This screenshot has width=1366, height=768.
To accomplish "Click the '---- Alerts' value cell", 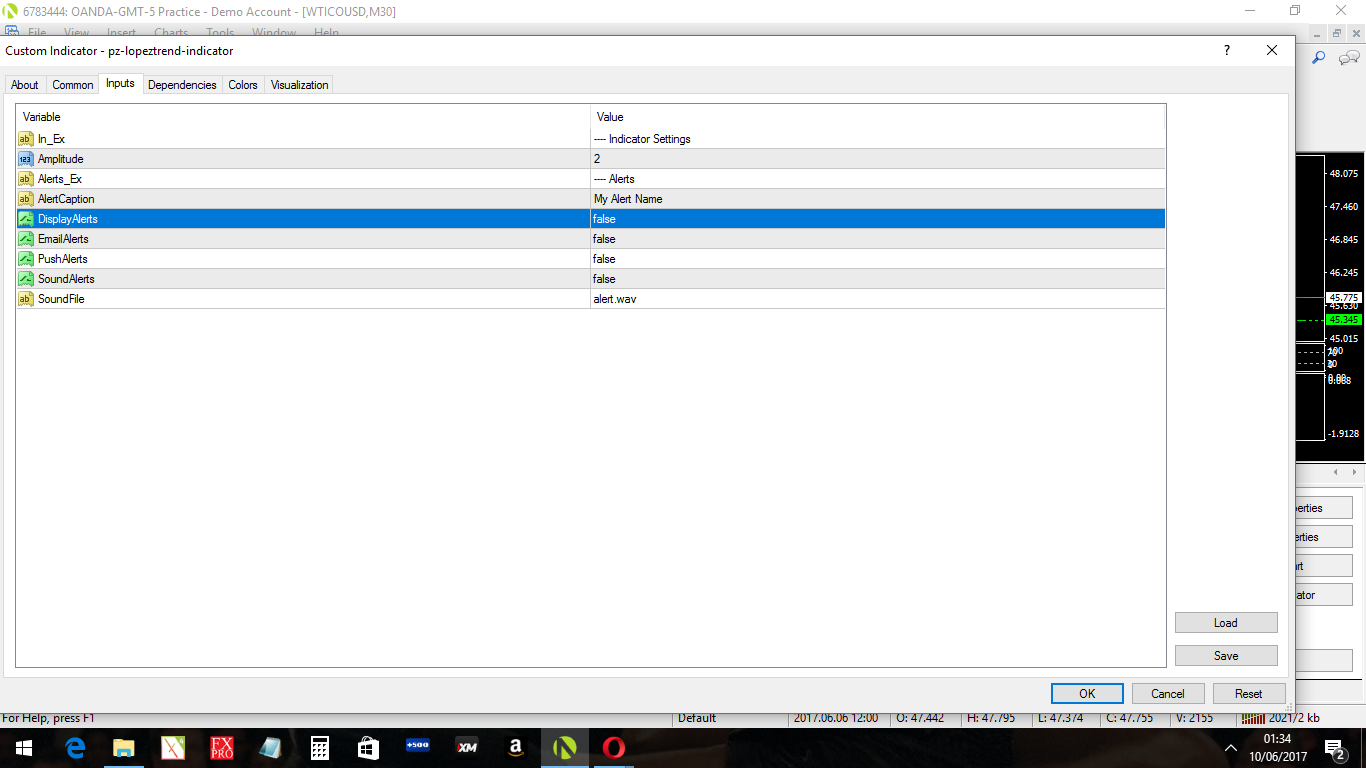I will pos(878,179).
